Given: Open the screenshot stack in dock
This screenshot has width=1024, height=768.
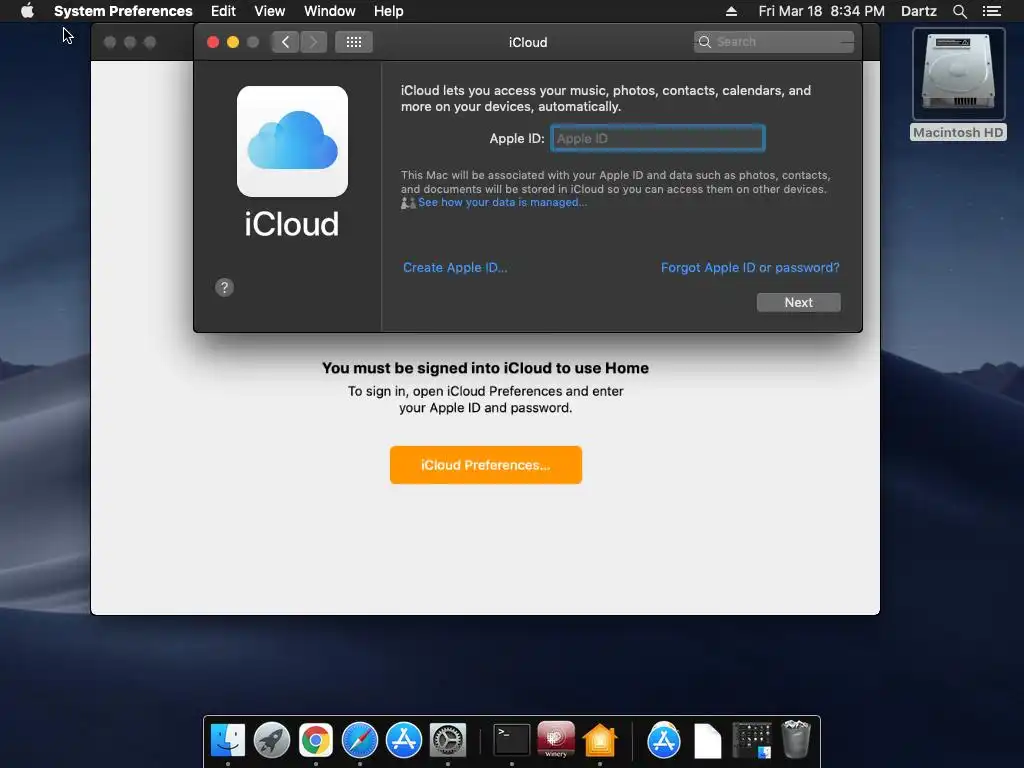Looking at the screenshot, I should tap(752, 740).
